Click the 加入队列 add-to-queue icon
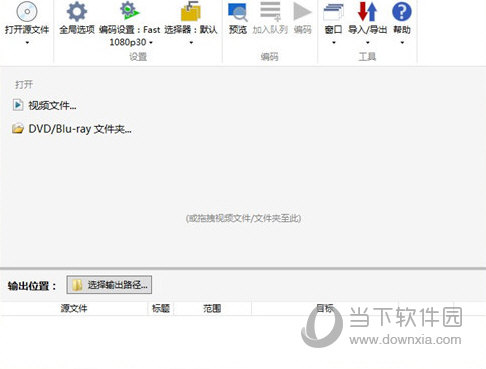486x369 pixels. point(270,12)
